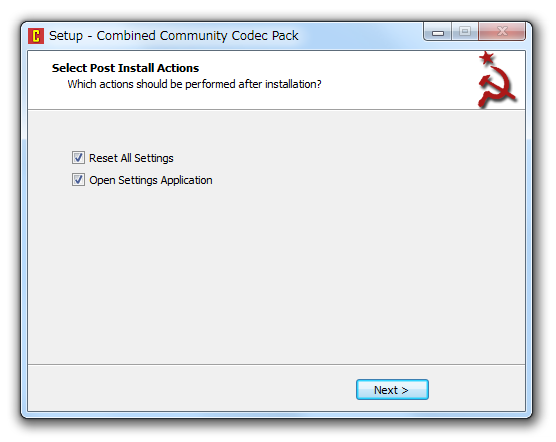Viewport: 556px width, 442px height.
Task: Click the CCCP app icon in title bar
Action: click(x=36, y=36)
